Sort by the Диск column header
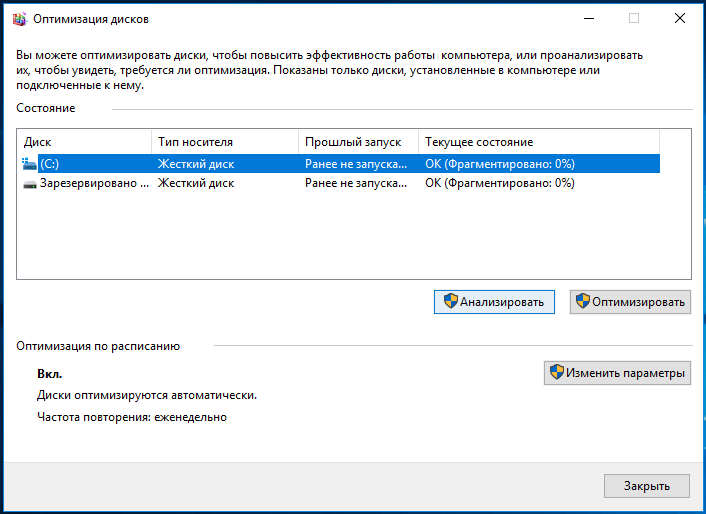706x514 pixels. (x=84, y=142)
